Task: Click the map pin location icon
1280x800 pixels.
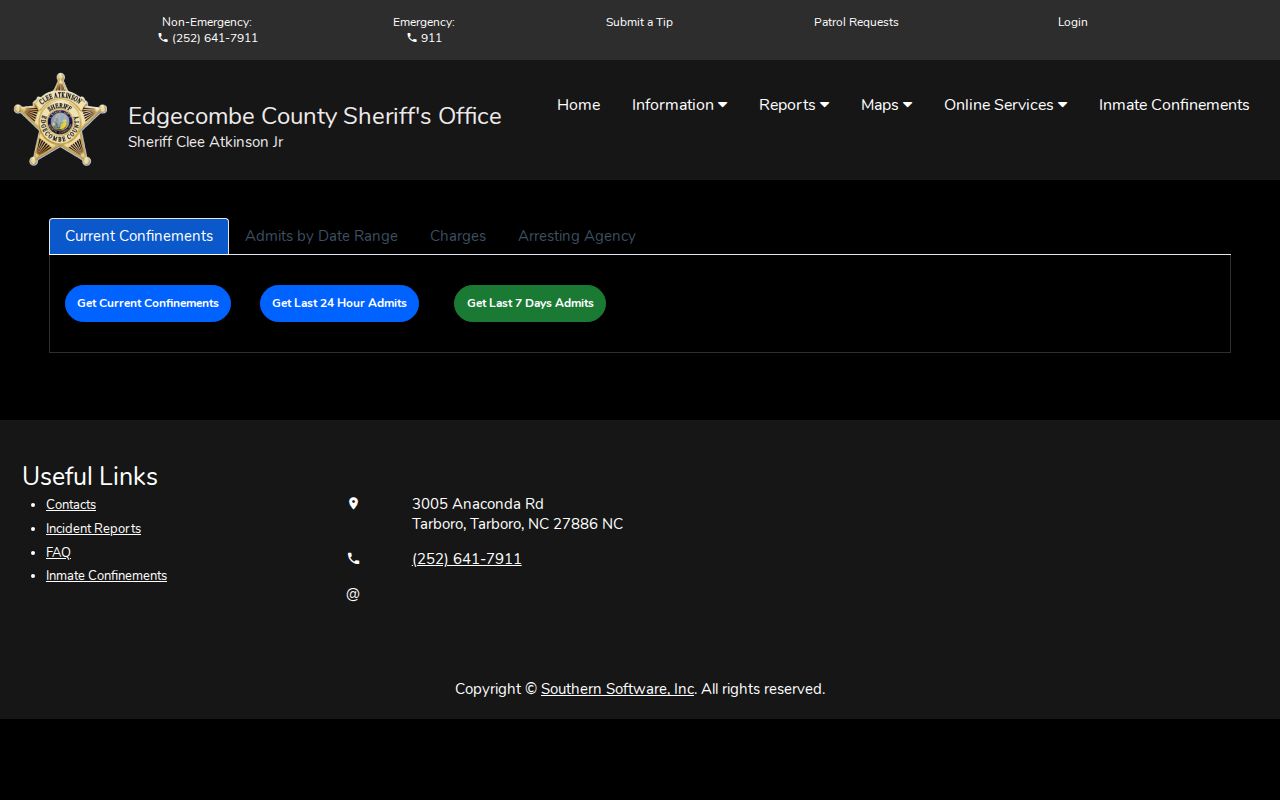Action: (353, 504)
